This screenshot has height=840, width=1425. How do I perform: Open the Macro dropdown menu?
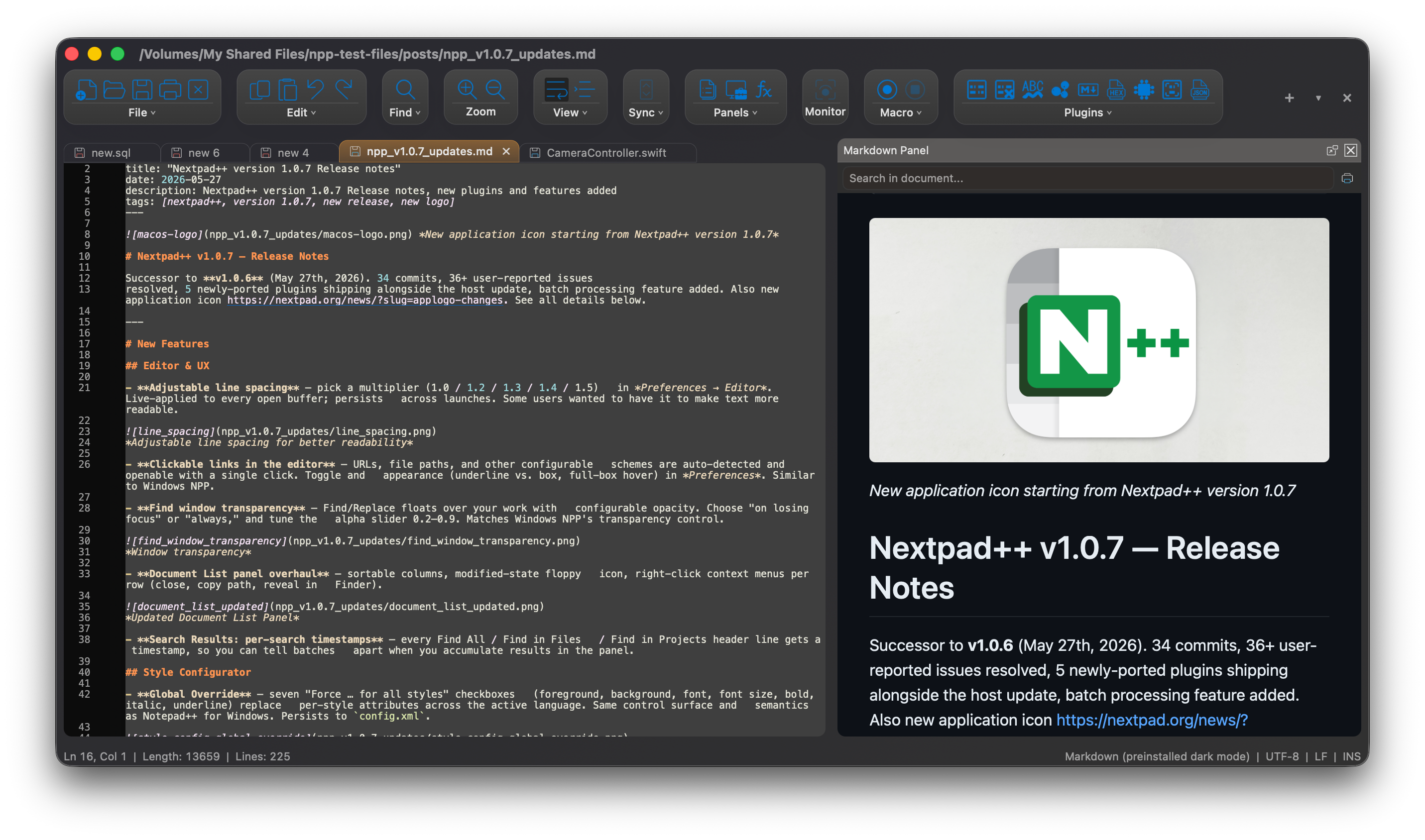[901, 112]
